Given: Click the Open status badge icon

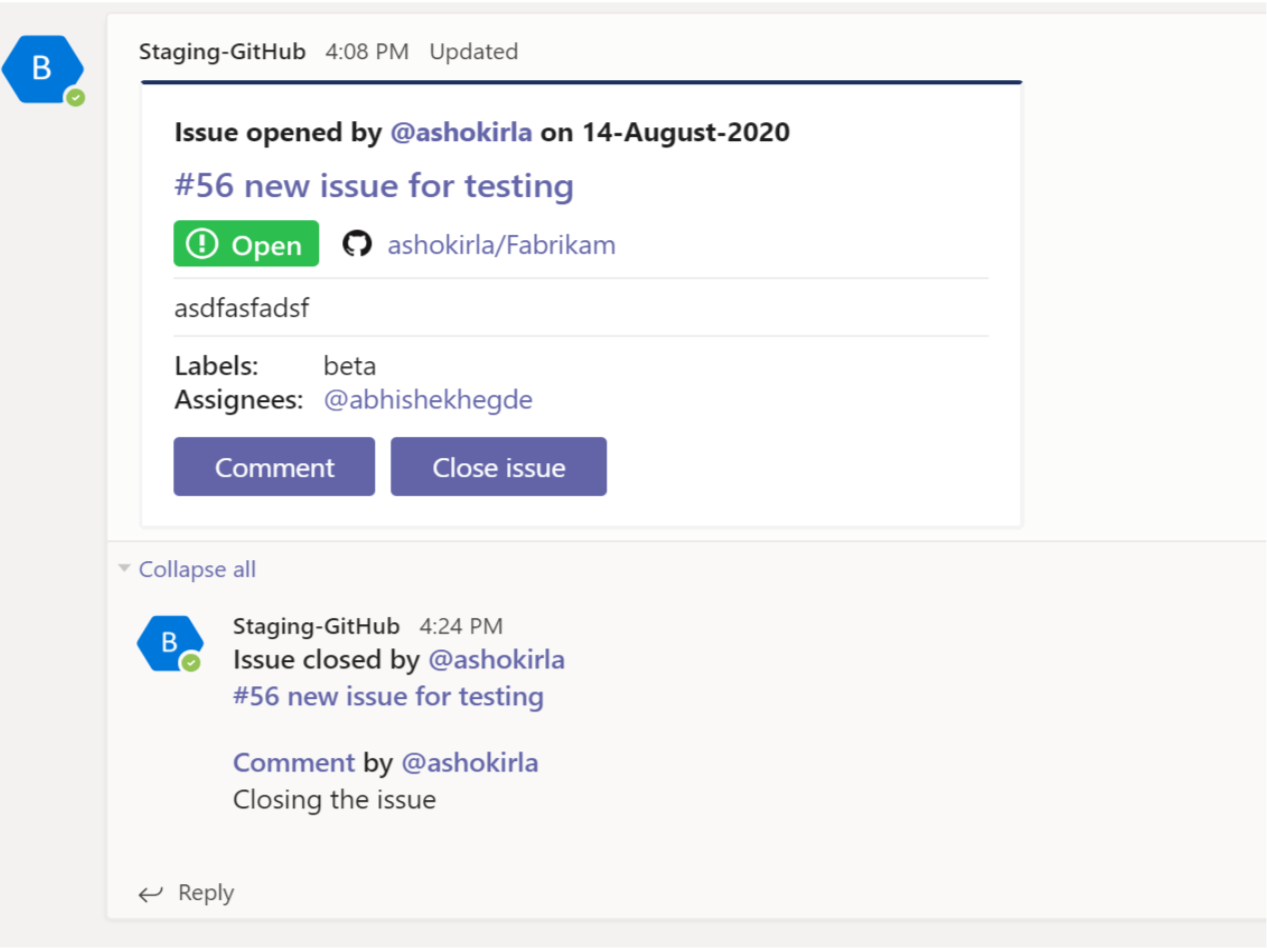Looking at the screenshot, I should 246,243.
